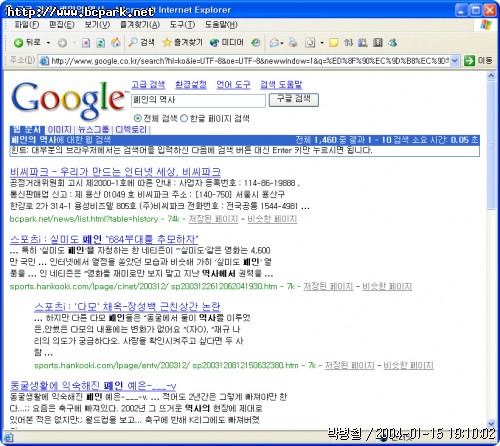Select the 한글 페이지 검색 radio button

184,118
